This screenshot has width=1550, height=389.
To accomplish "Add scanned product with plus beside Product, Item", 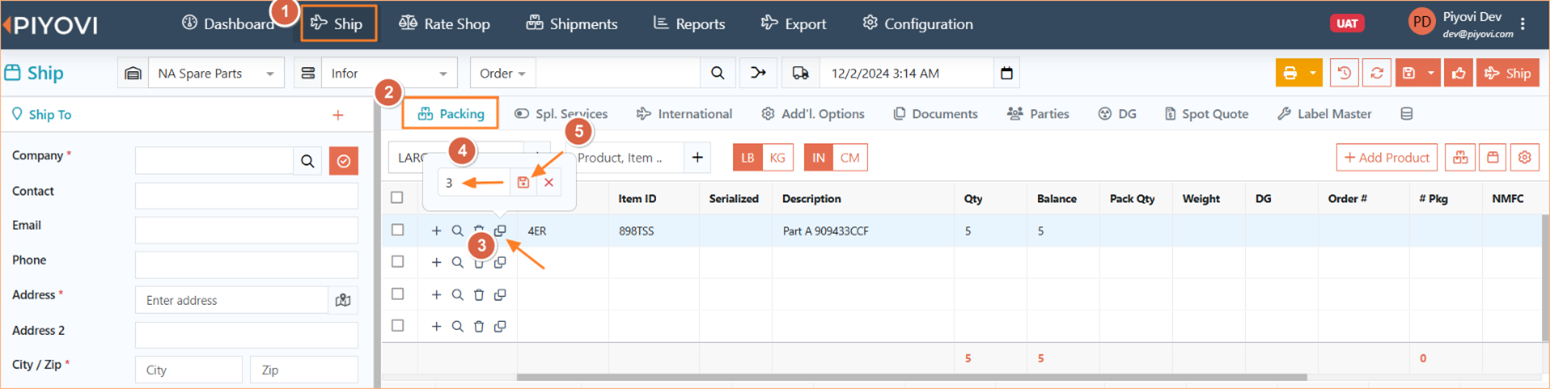I will 697,157.
